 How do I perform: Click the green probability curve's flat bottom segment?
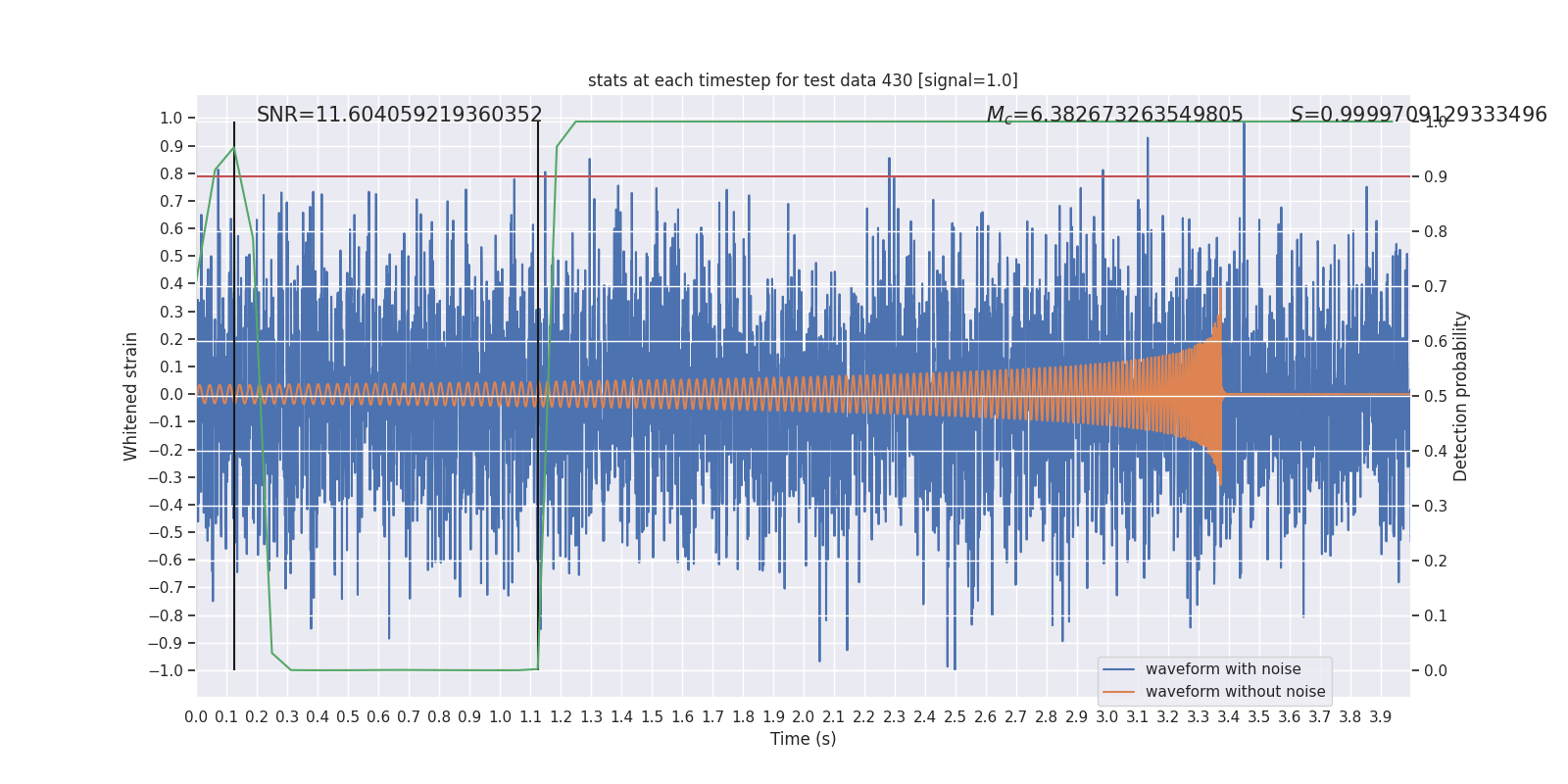[412, 670]
